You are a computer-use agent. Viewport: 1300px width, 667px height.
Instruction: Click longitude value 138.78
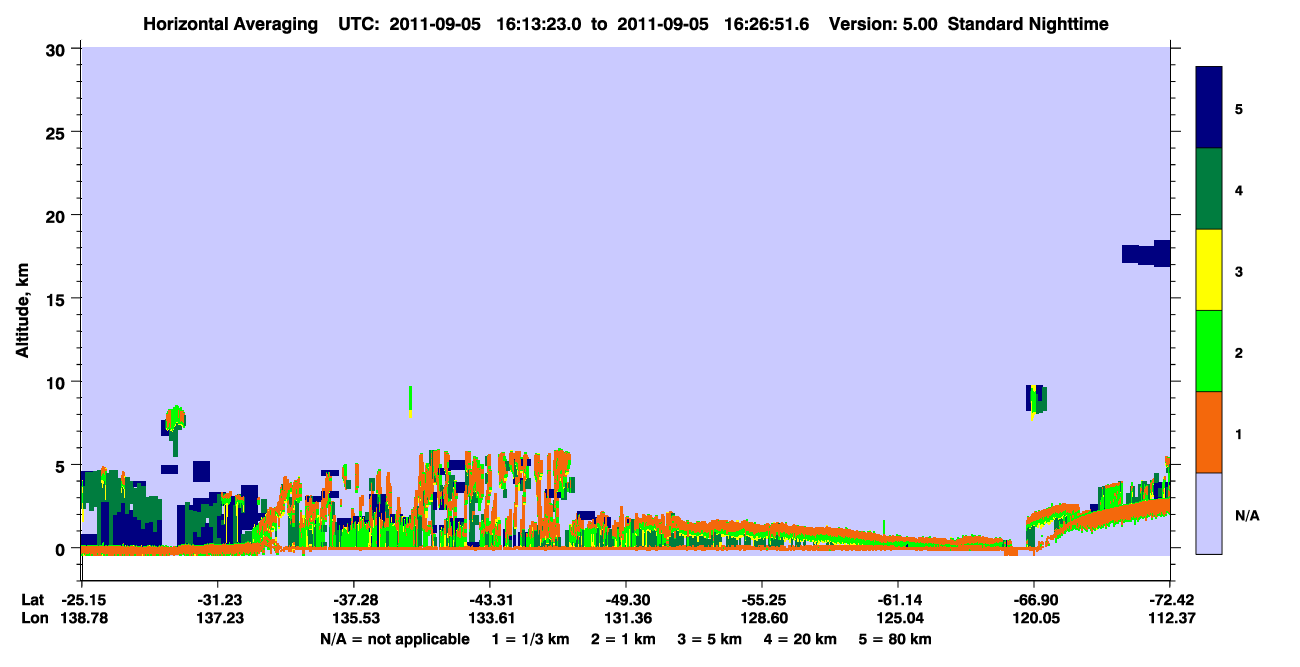point(82,618)
